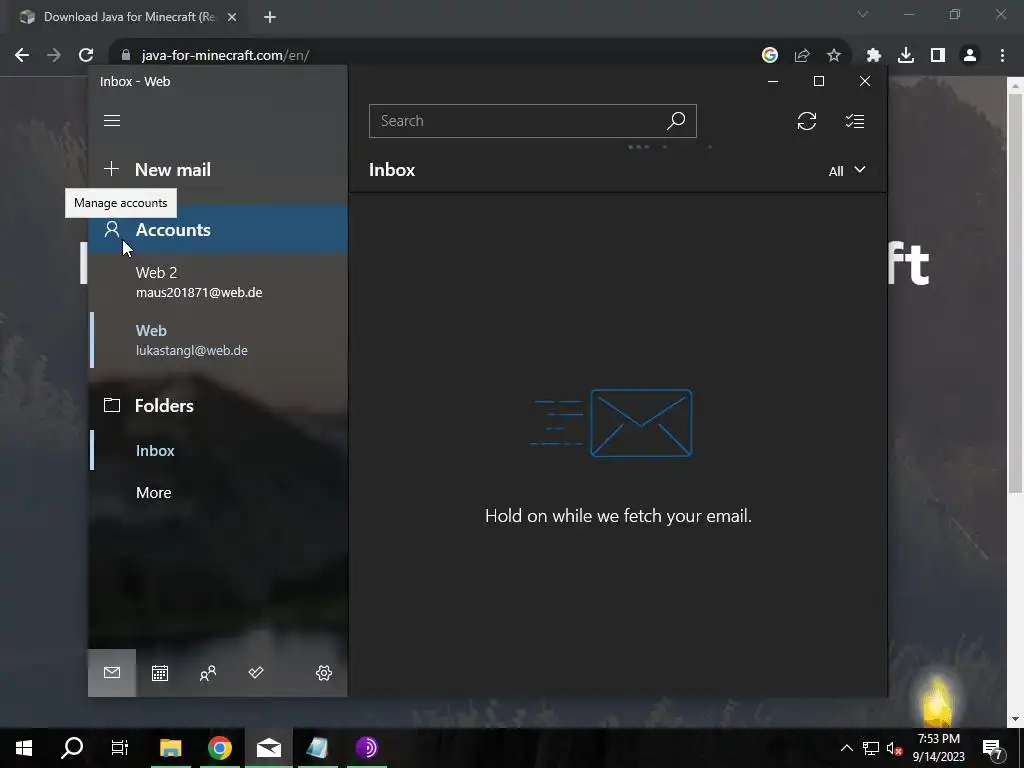This screenshot has width=1024, height=768.
Task: Reload the Chrome page
Action: tap(86, 56)
